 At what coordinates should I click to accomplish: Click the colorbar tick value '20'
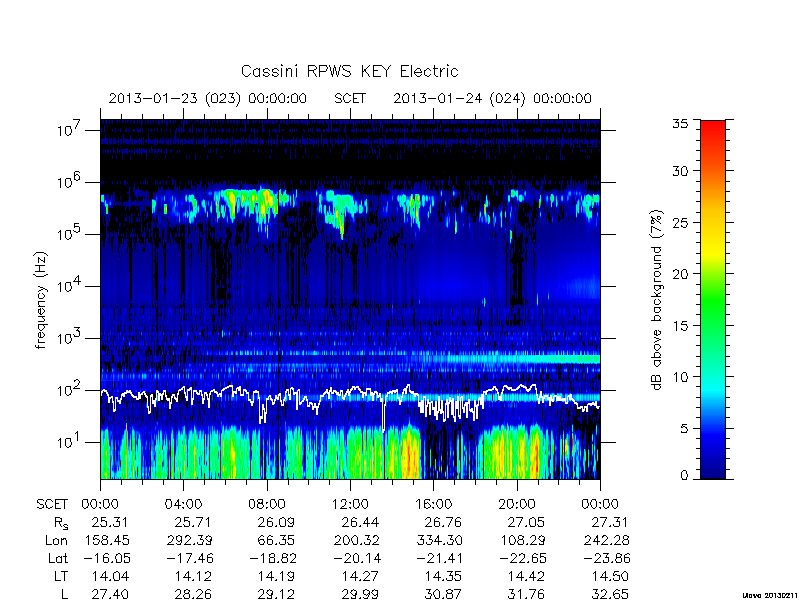[x=680, y=274]
